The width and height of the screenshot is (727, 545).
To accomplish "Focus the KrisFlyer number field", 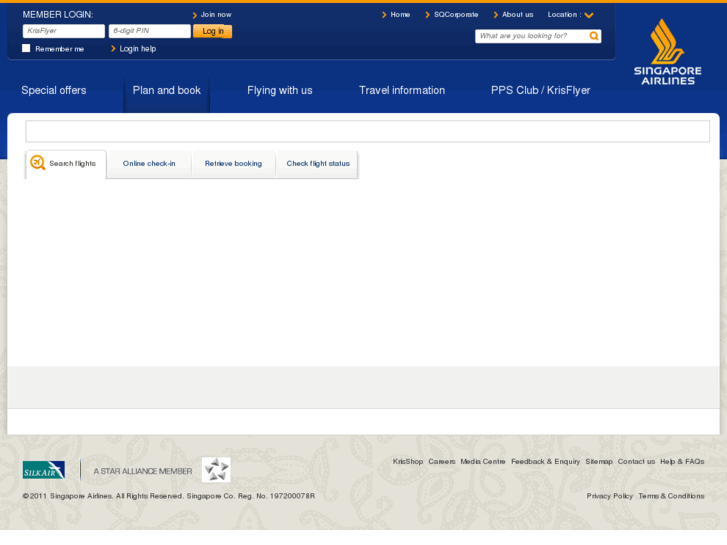I will (x=64, y=31).
